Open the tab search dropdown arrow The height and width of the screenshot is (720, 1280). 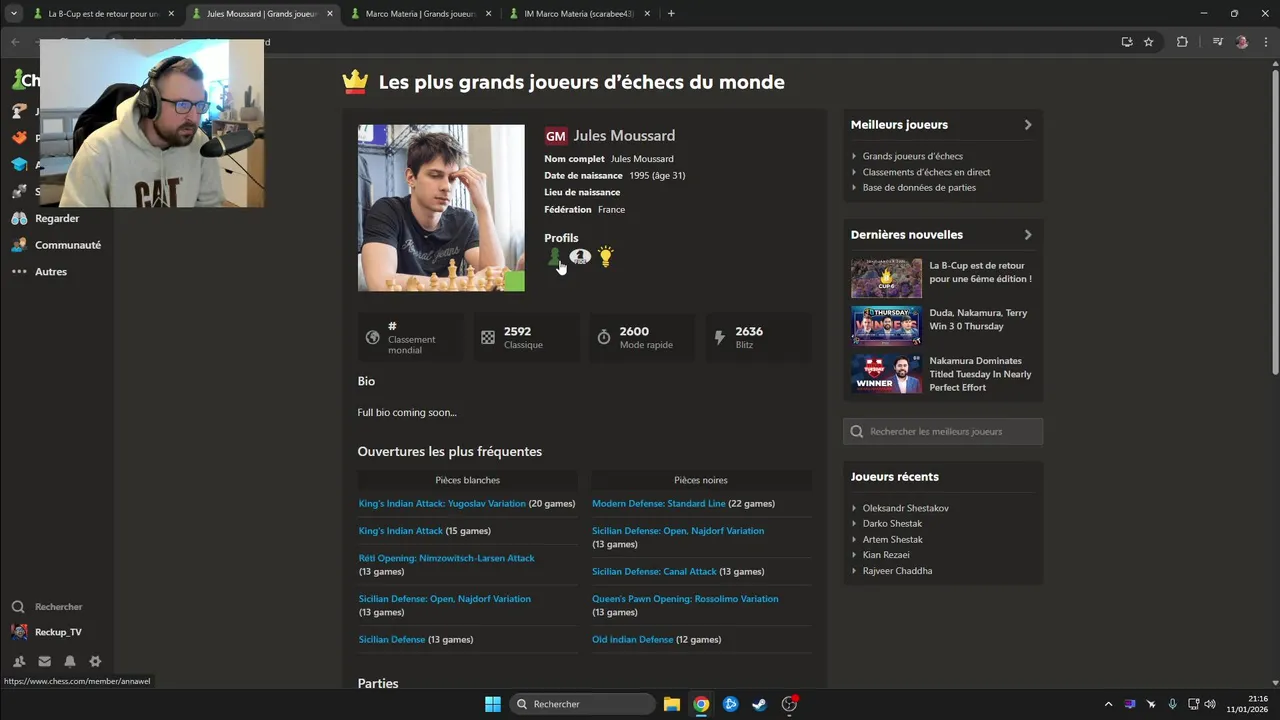(x=14, y=14)
